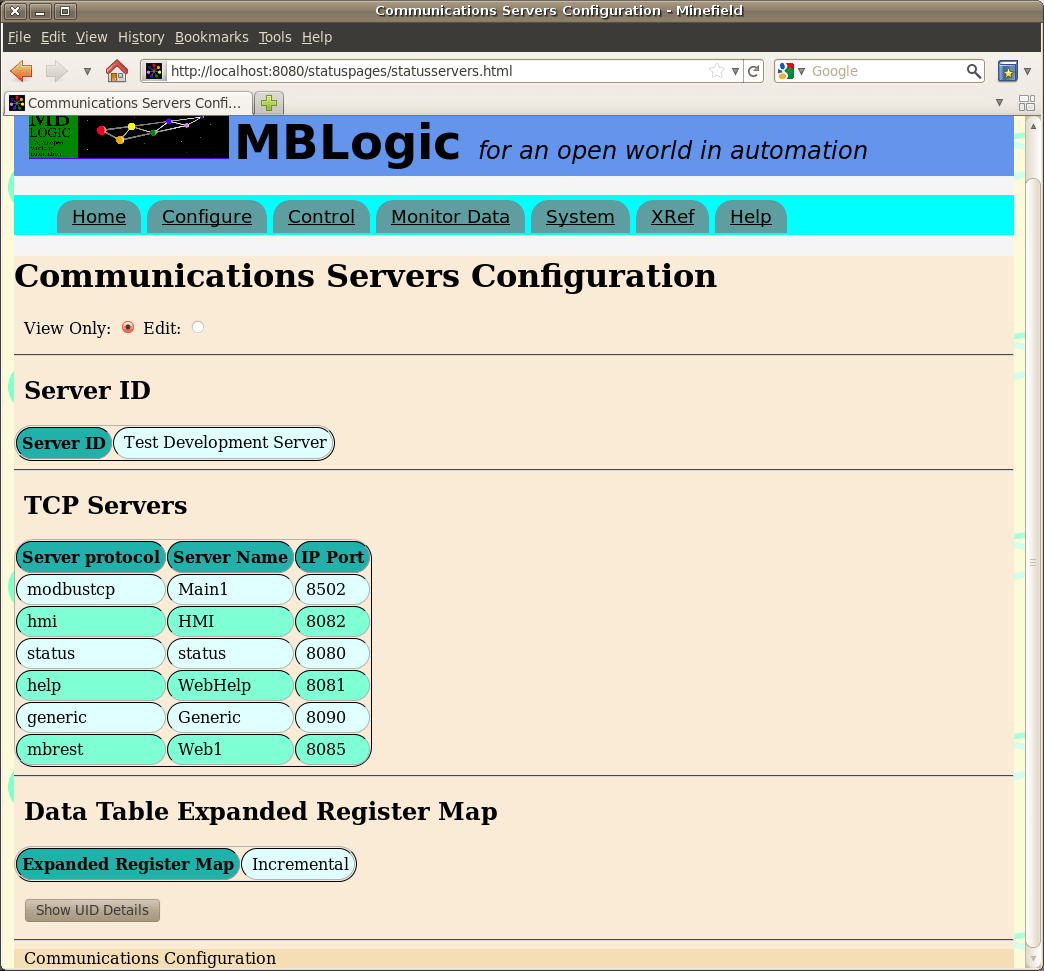The height and width of the screenshot is (971, 1044).
Task: Click in the URL address field
Action: click(436, 71)
